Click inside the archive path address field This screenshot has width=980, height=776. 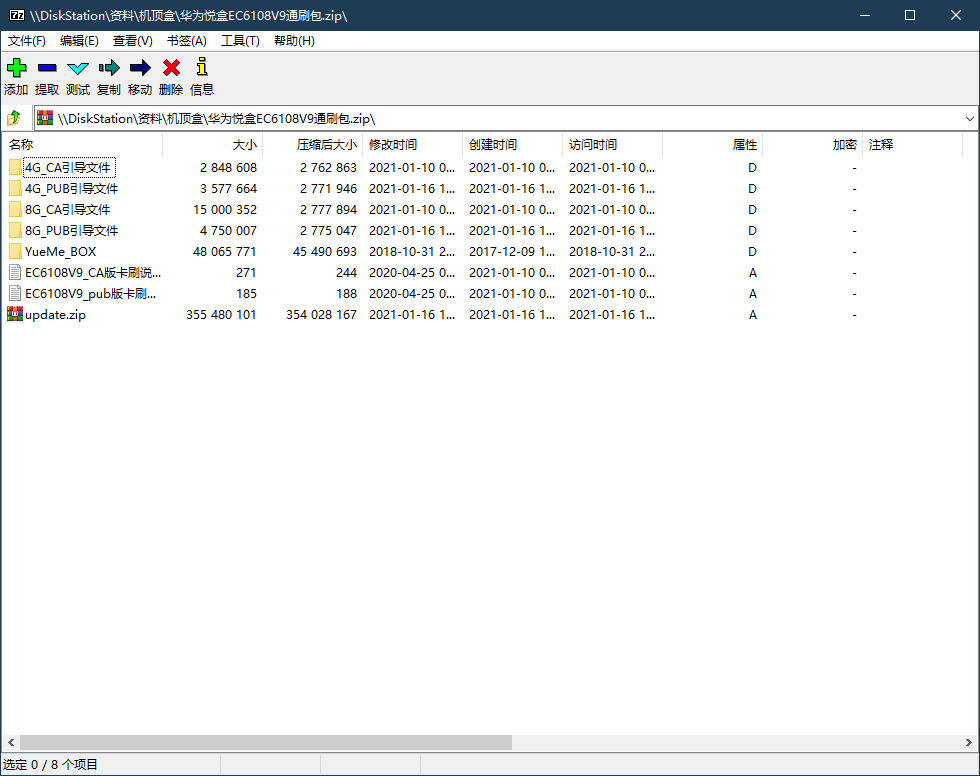(500, 118)
